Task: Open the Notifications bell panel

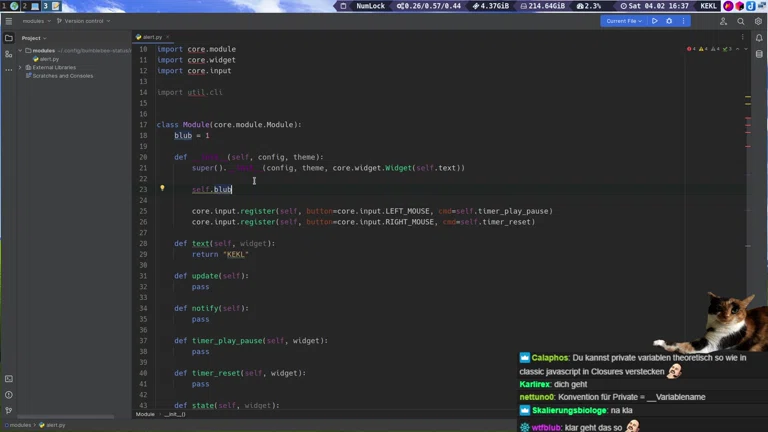Action: click(759, 38)
